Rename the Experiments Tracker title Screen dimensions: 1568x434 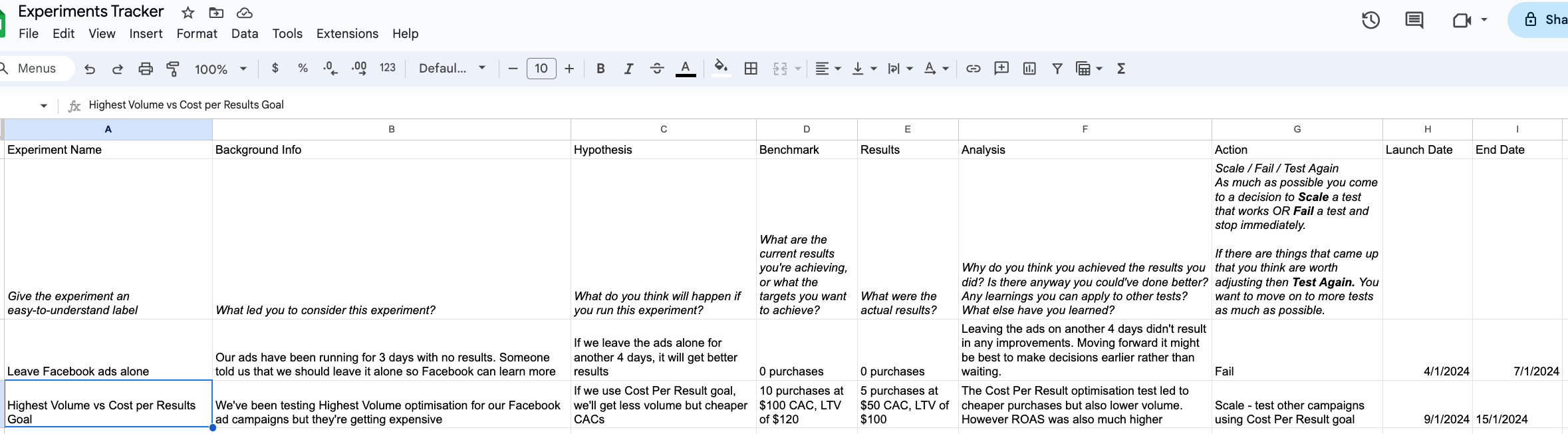91,11
